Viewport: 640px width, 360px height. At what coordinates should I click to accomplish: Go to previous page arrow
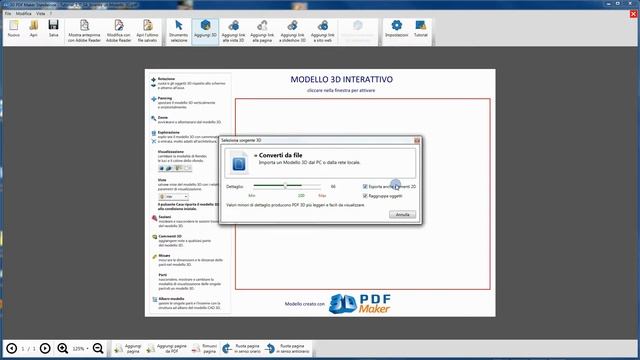click(x=11, y=348)
